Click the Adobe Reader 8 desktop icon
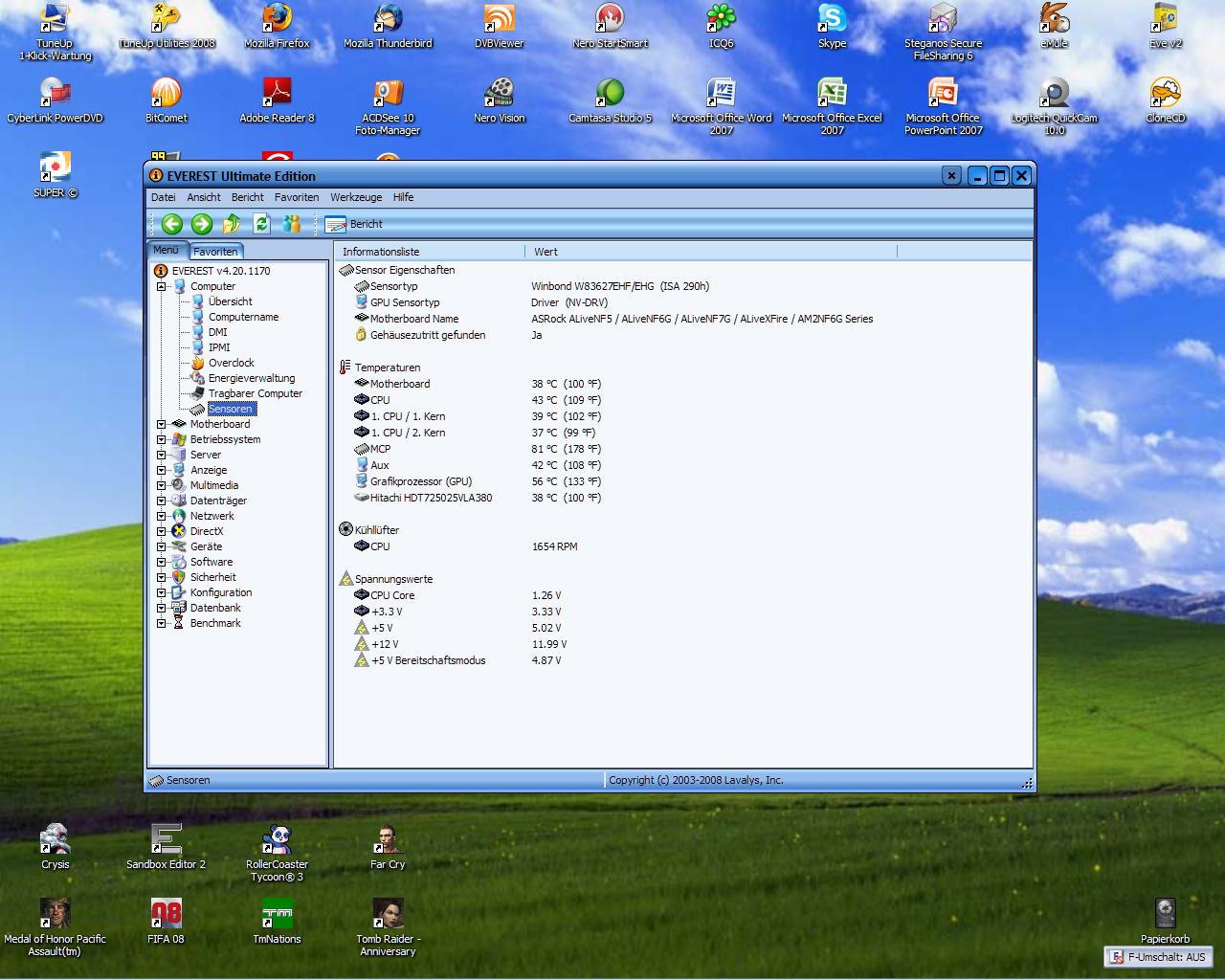This screenshot has width=1225, height=980. coord(277,100)
